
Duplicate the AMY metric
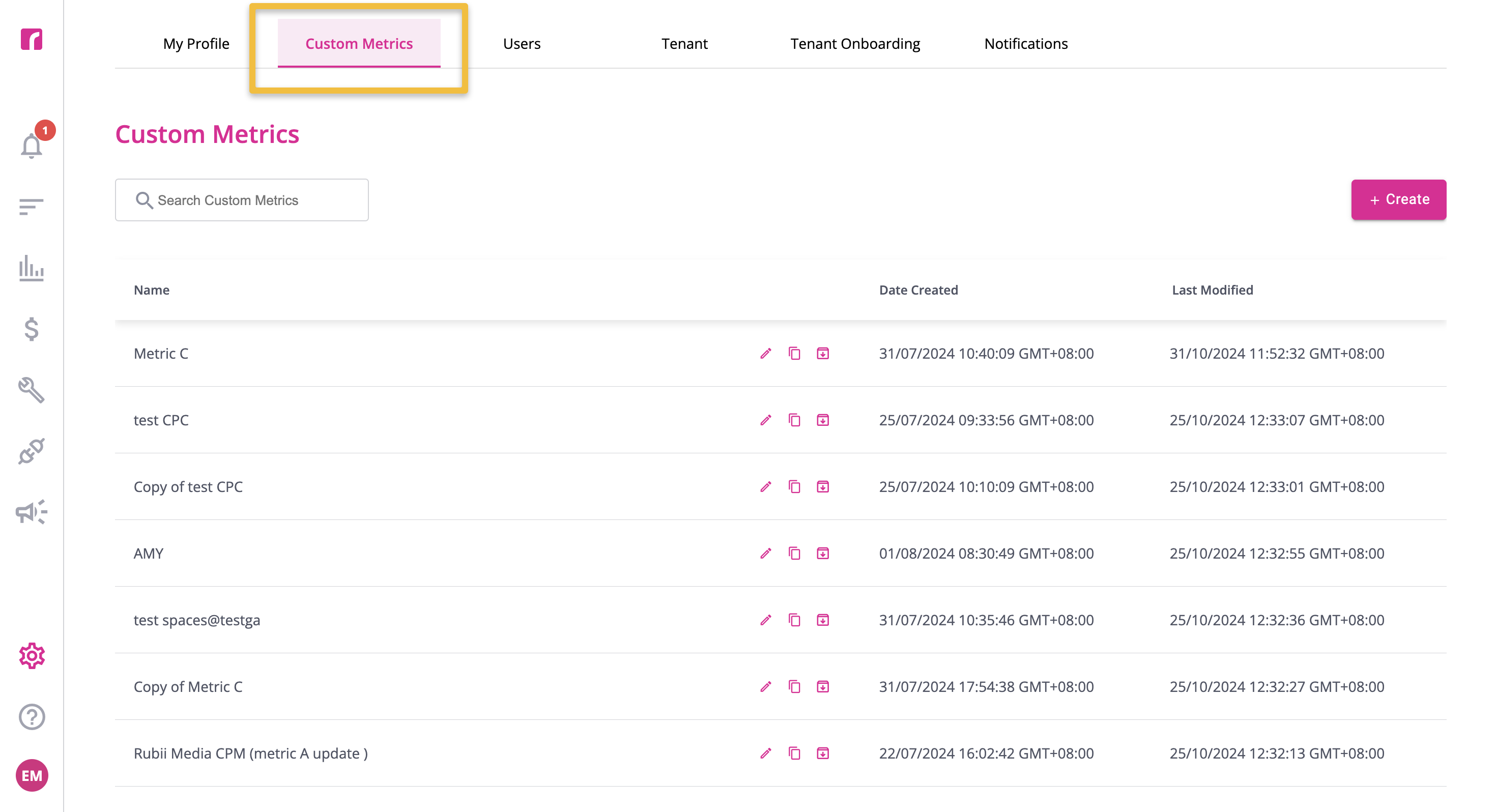[794, 554]
